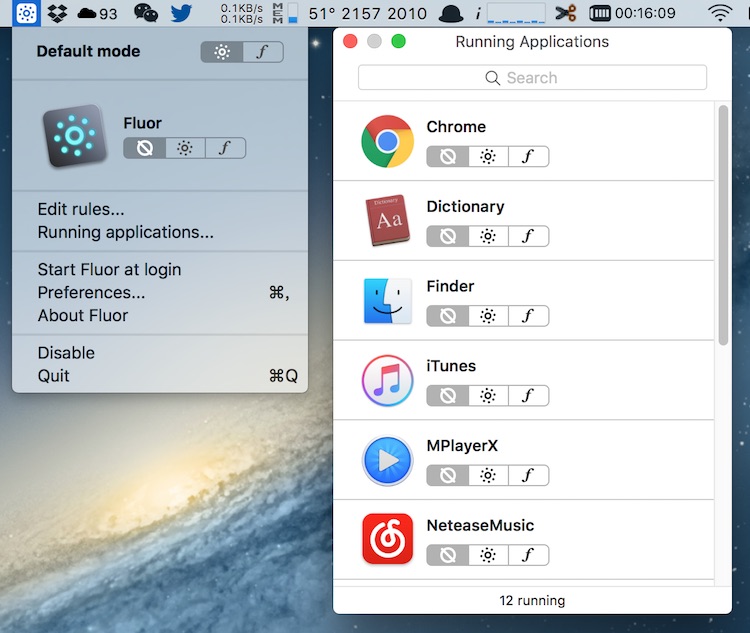The image size is (750, 633).
Task: Zoom the Running Applications window (green button)
Action: coord(398,42)
